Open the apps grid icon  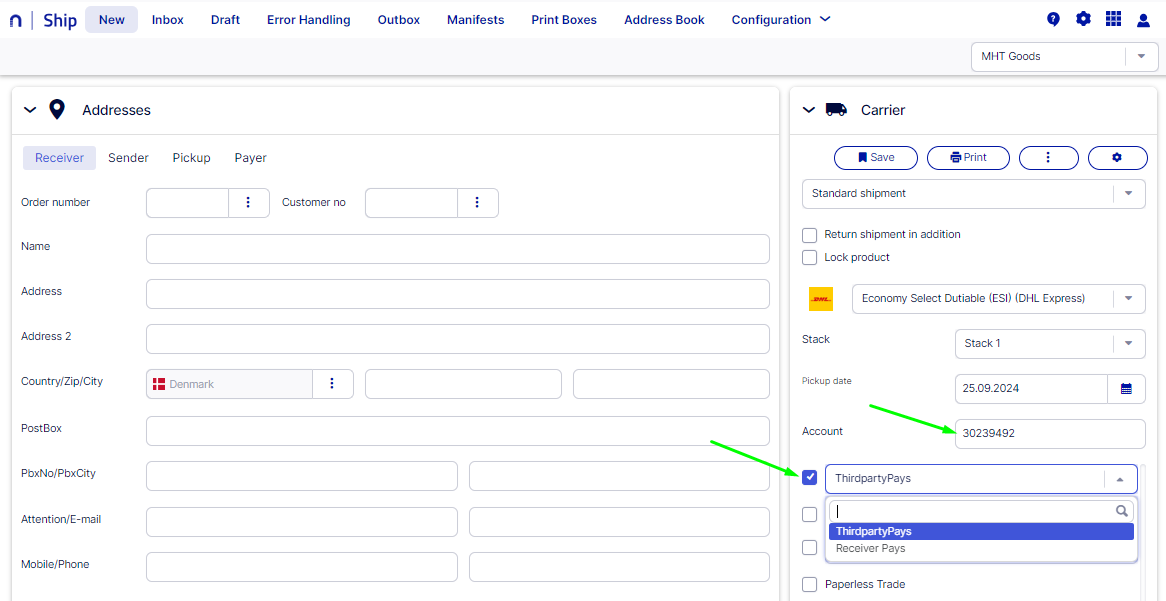(x=1113, y=19)
